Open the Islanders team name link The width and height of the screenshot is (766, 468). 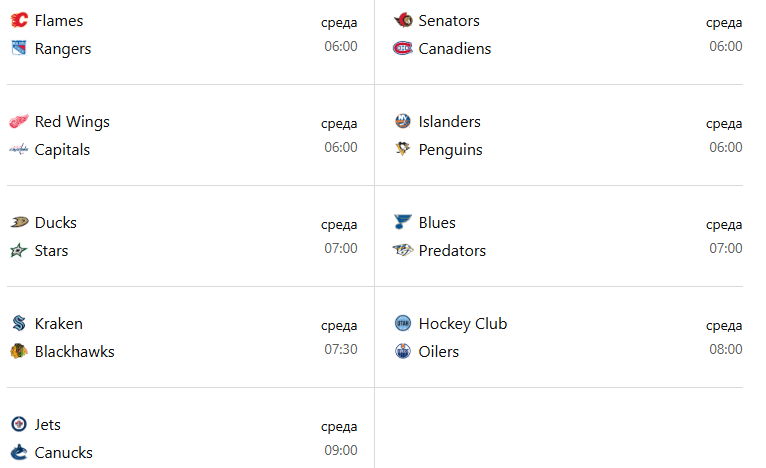tap(449, 122)
